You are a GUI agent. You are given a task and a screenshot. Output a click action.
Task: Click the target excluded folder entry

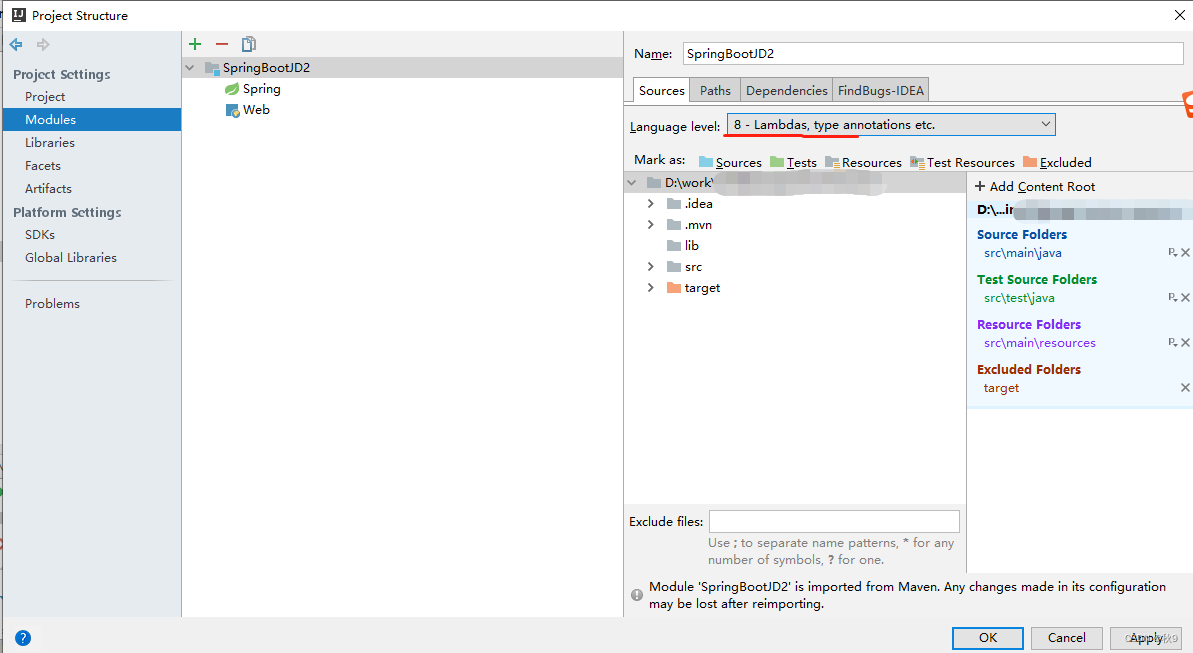coord(1001,387)
